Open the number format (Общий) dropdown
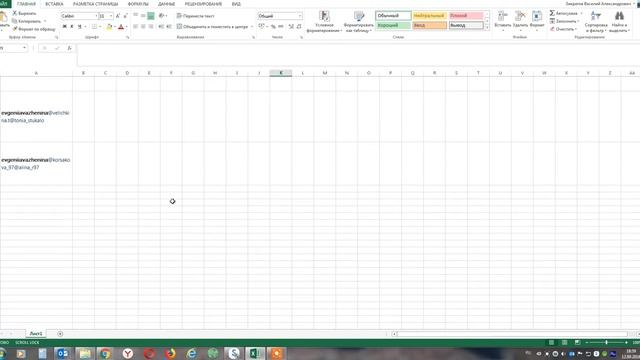This screenshot has height=360, width=640. pyautogui.click(x=300, y=16)
